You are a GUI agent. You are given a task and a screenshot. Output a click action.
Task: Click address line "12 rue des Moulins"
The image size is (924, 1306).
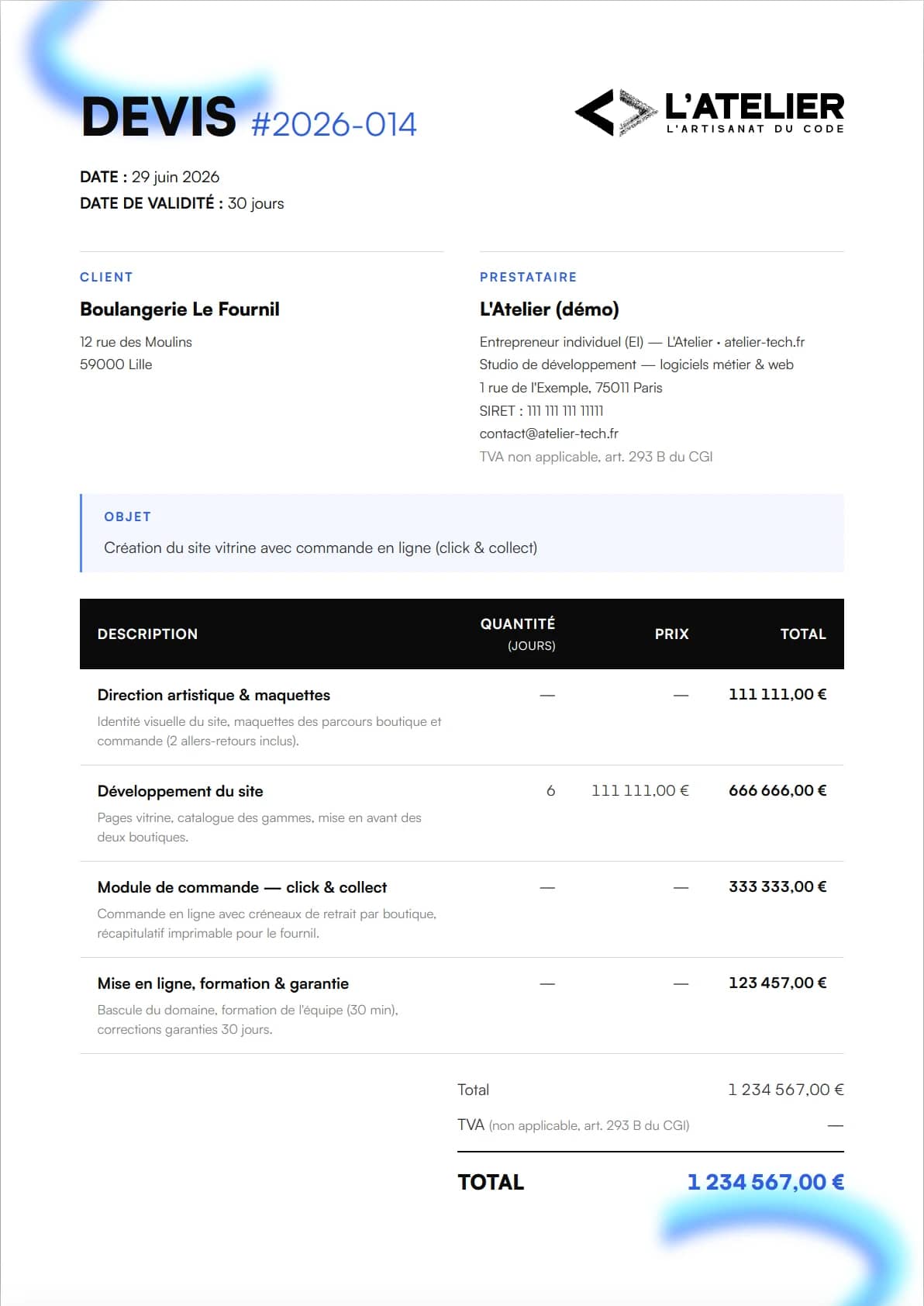point(136,342)
